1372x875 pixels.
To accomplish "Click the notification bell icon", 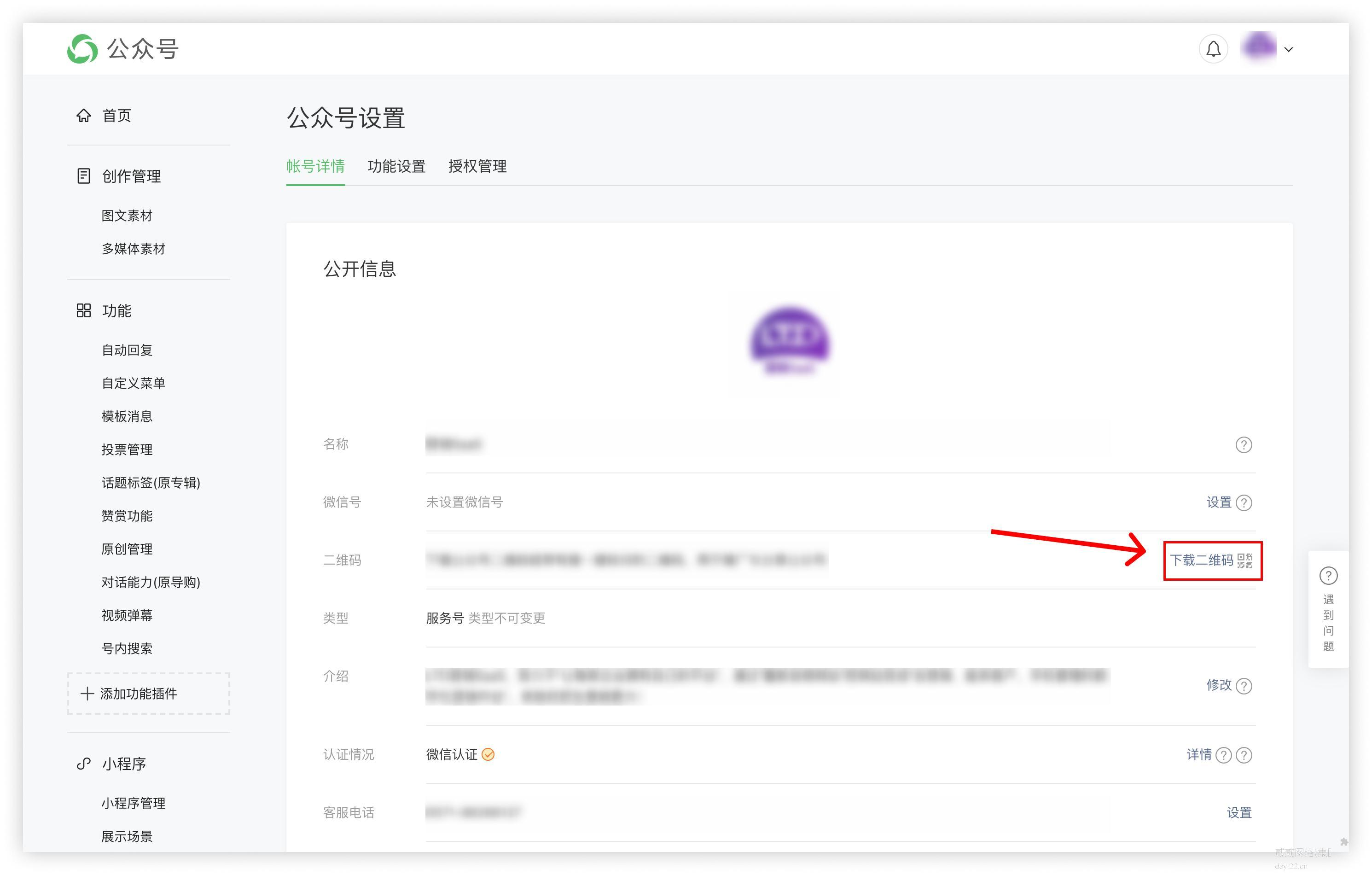I will point(1213,50).
